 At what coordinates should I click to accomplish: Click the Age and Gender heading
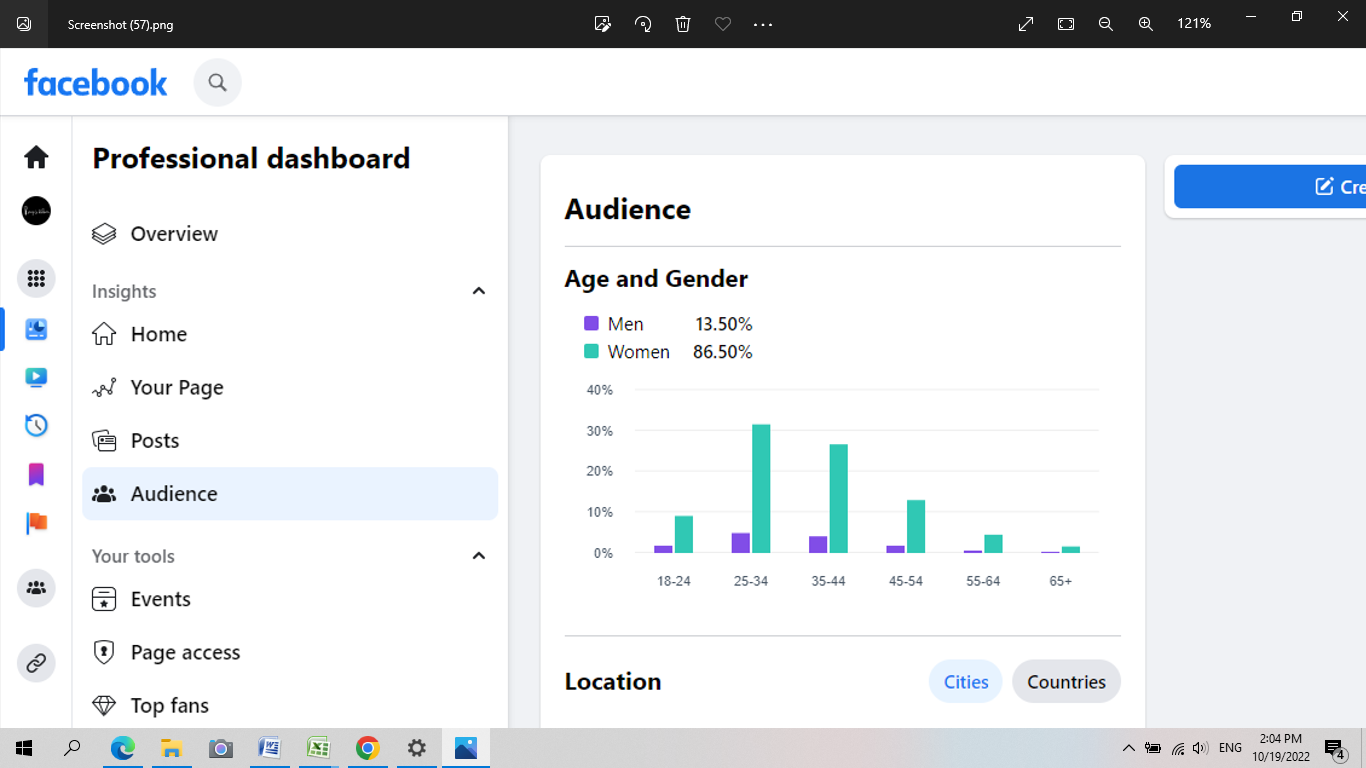(x=656, y=279)
